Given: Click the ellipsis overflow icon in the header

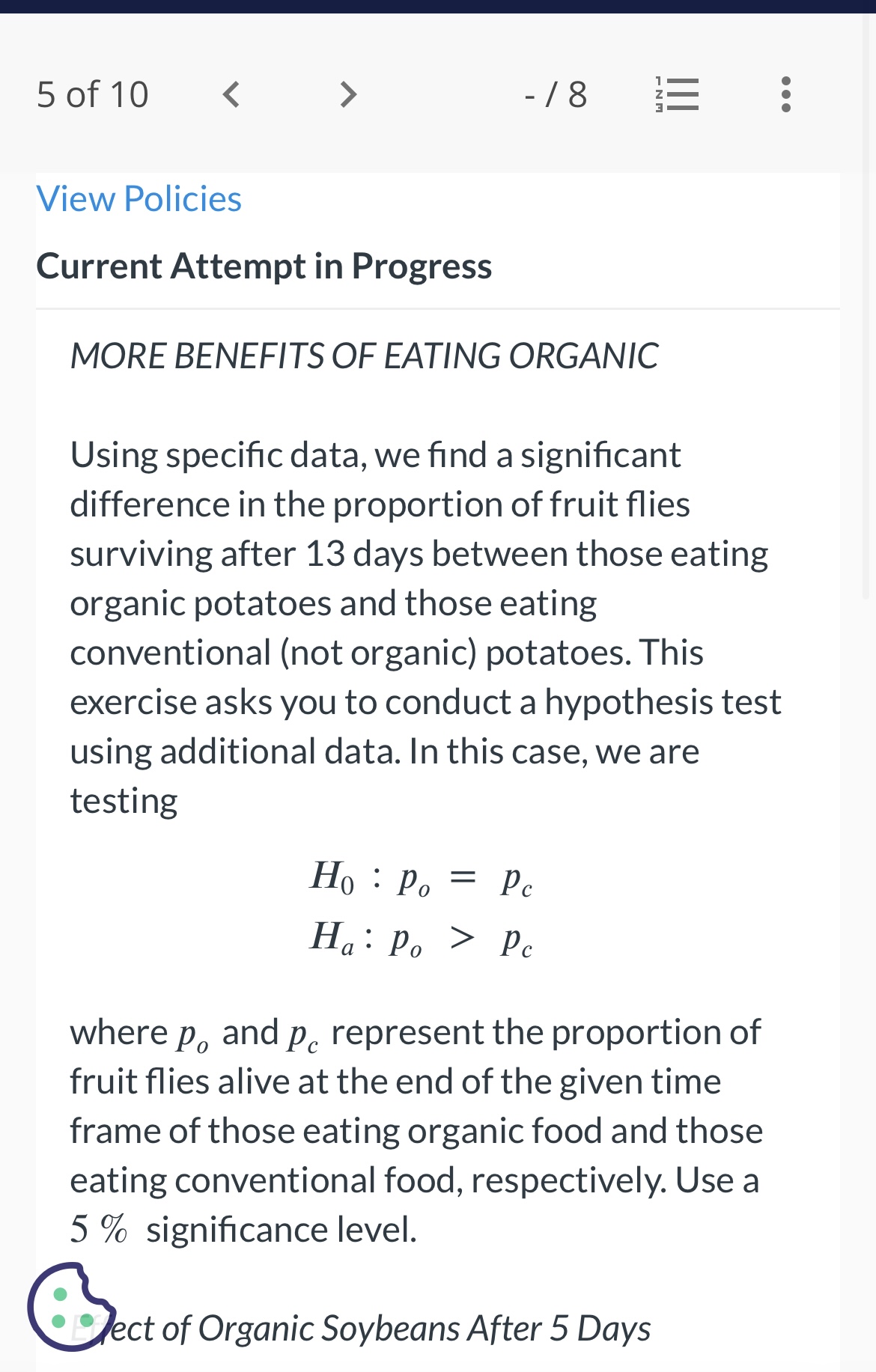Looking at the screenshot, I should click(x=785, y=94).
